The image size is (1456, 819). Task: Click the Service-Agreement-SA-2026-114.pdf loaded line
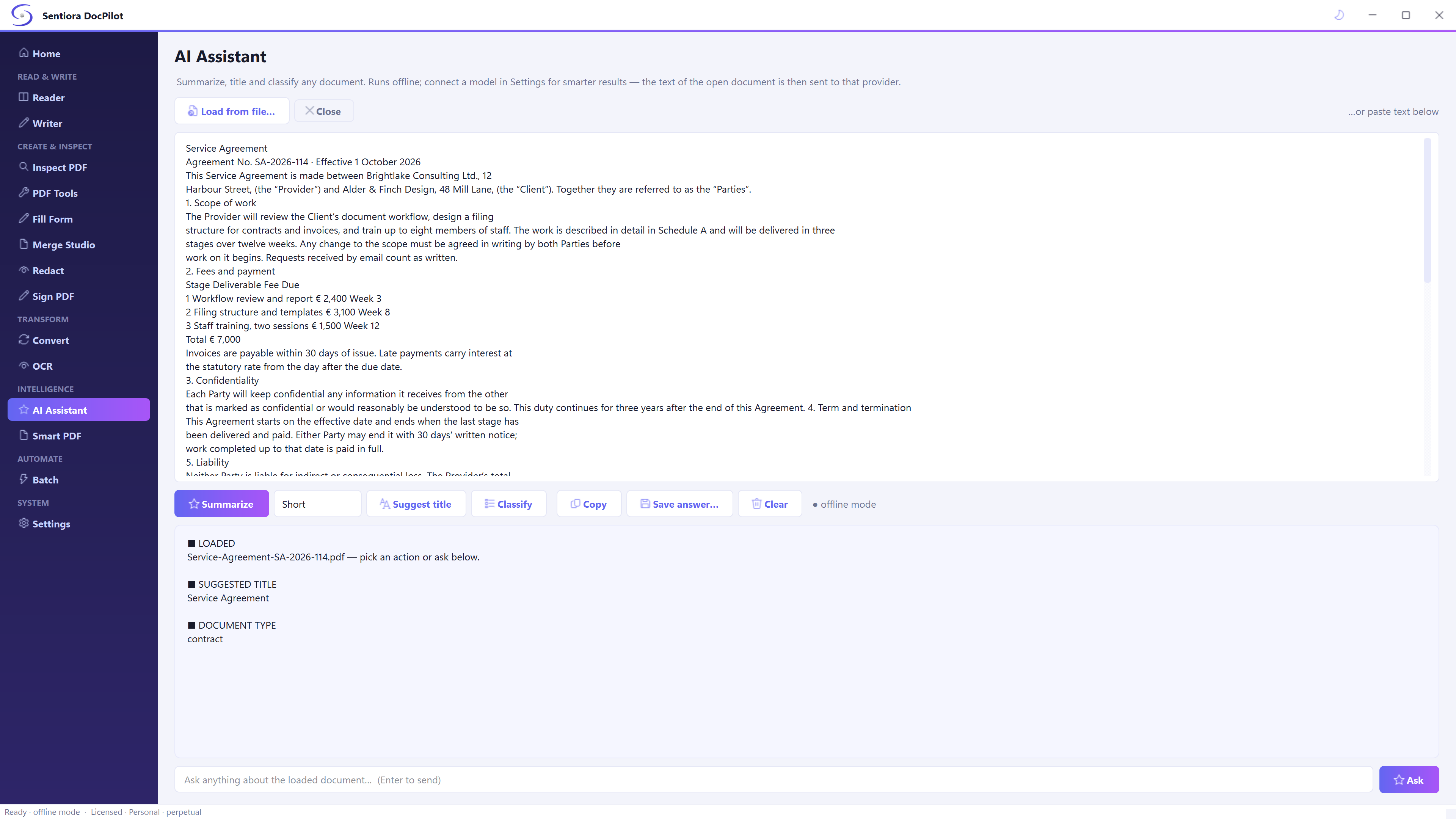[334, 557]
